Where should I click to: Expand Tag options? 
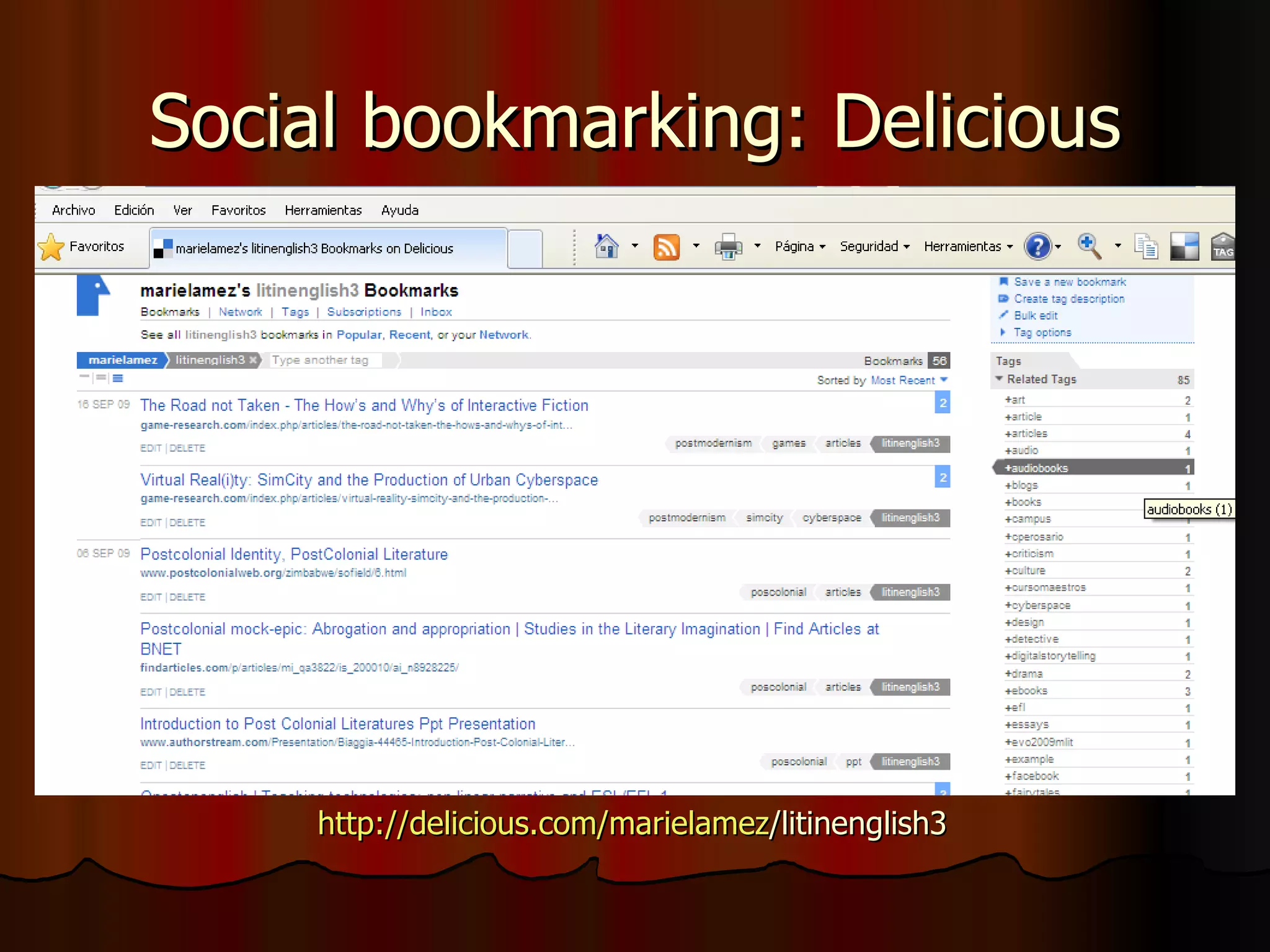(x=1042, y=332)
